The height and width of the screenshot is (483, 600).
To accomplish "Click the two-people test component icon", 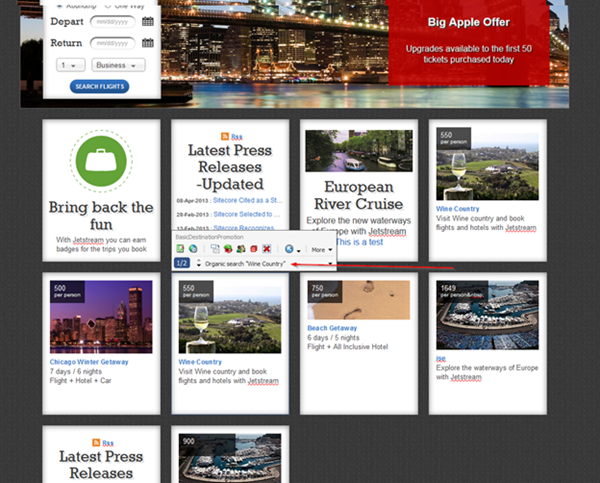I will 241,249.
